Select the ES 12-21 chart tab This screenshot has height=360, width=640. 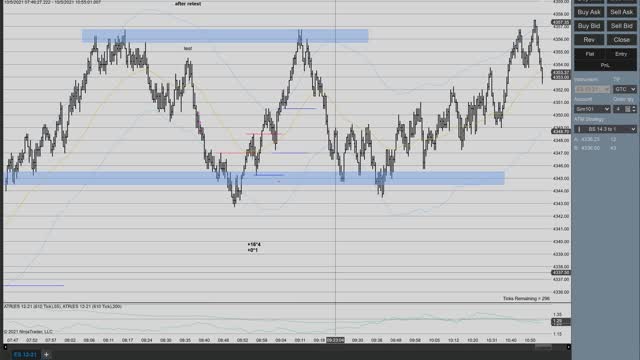[25, 355]
